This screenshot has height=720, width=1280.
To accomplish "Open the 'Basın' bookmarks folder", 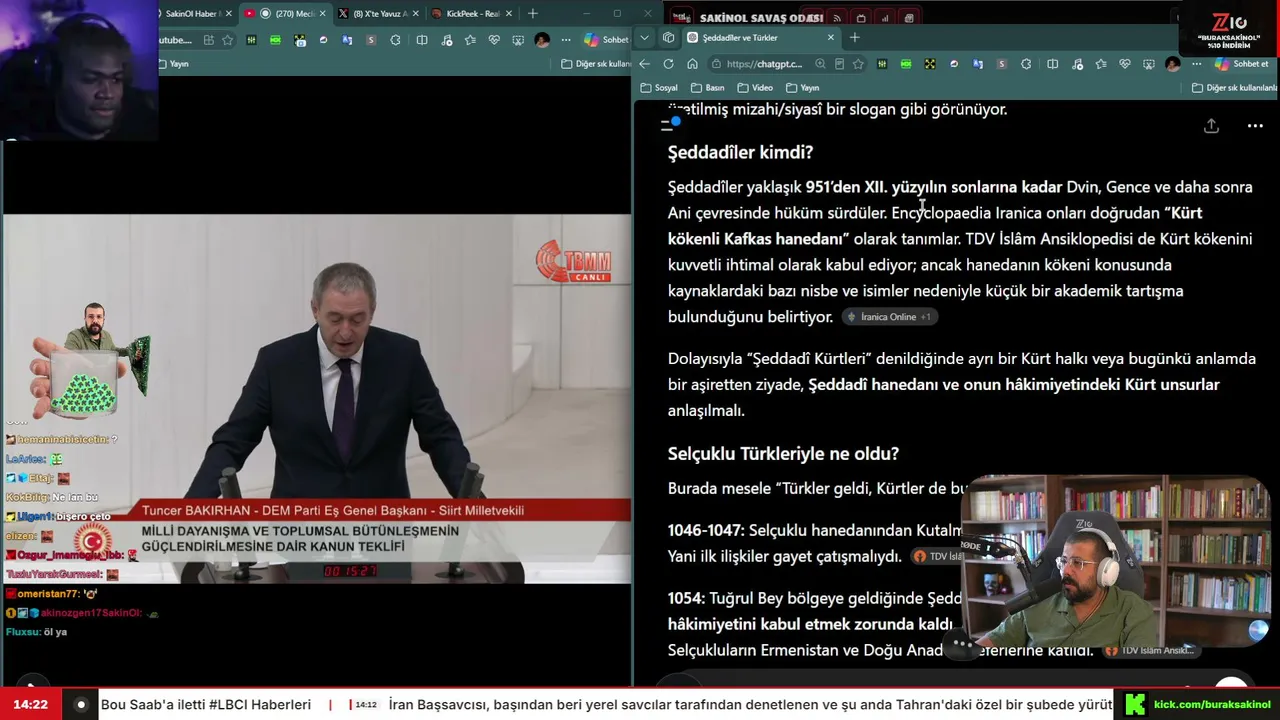I will pos(708,88).
